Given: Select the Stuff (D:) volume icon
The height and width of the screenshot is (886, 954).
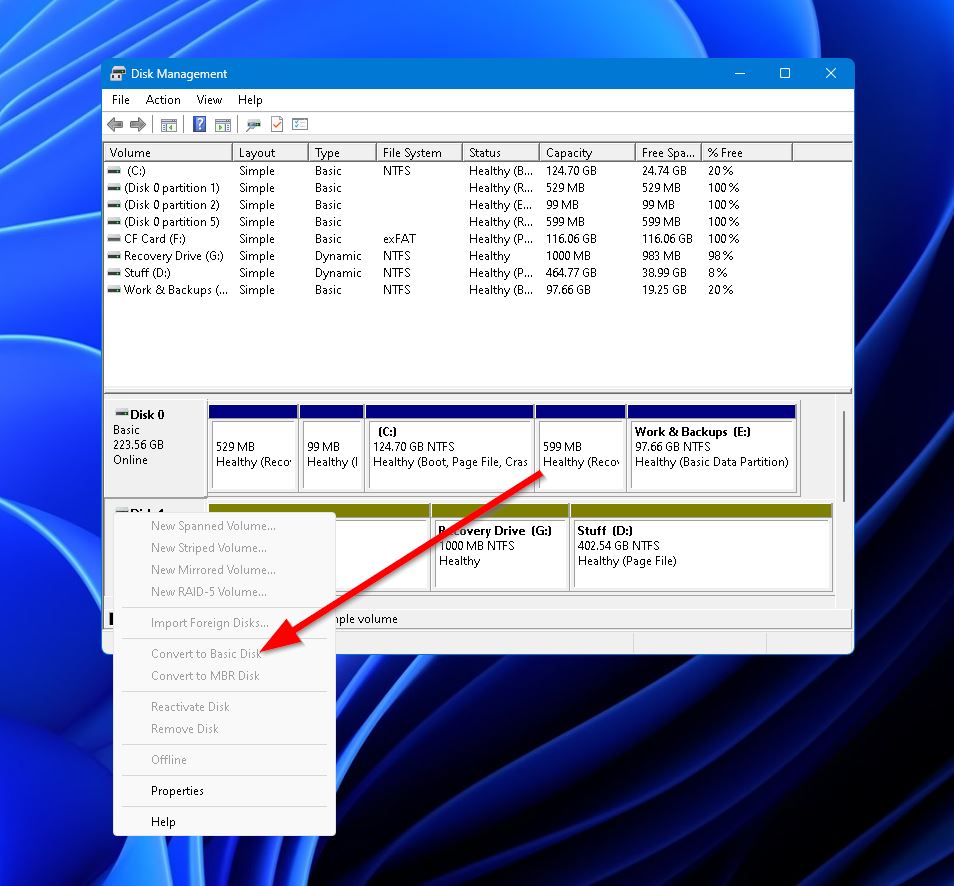Looking at the screenshot, I should [112, 273].
